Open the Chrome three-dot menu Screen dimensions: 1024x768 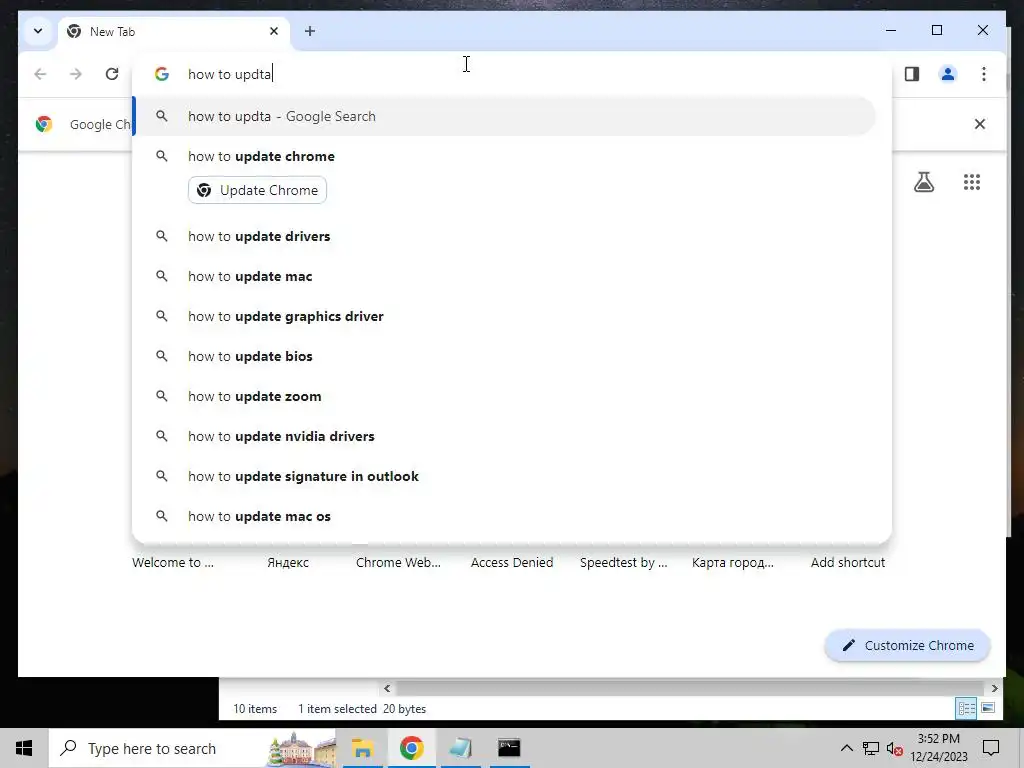click(x=984, y=74)
